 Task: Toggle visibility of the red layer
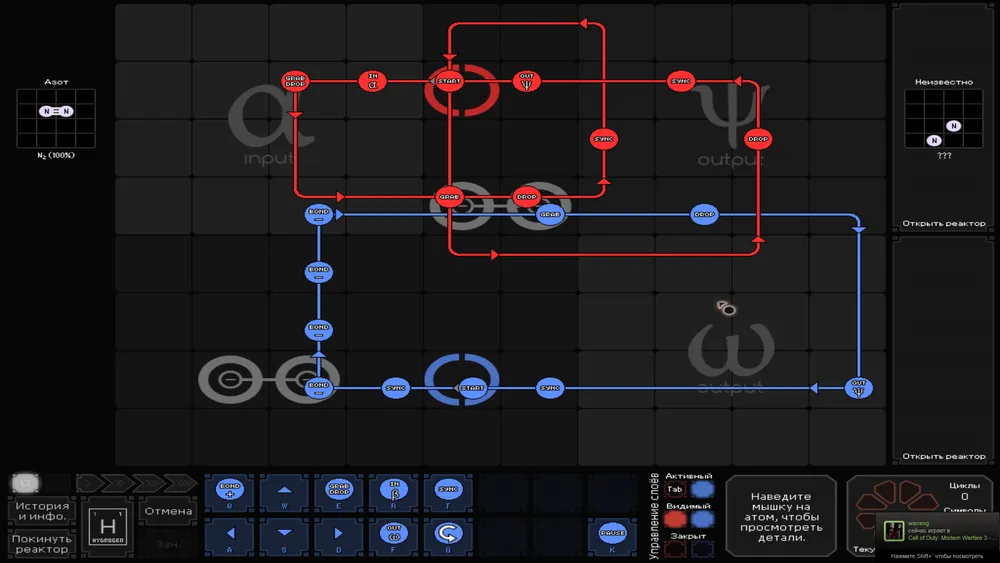click(675, 520)
